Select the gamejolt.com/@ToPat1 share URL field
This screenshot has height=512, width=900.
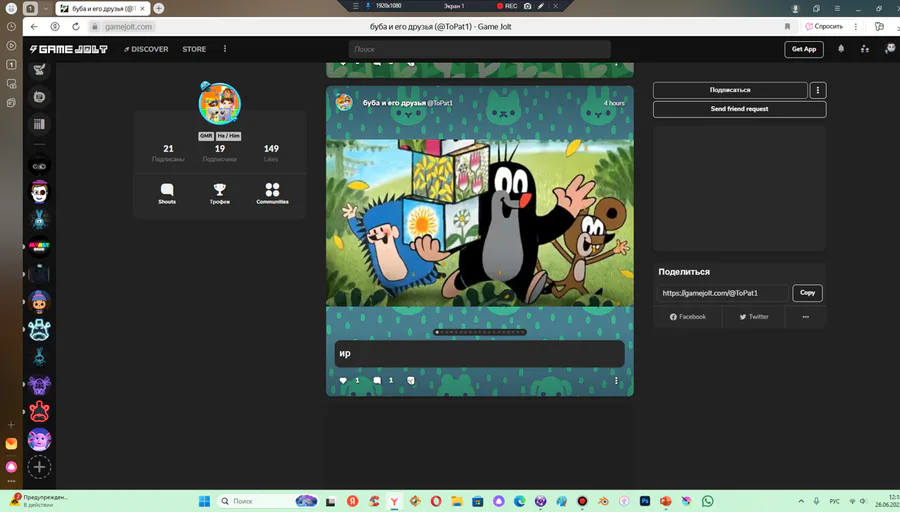tap(723, 293)
